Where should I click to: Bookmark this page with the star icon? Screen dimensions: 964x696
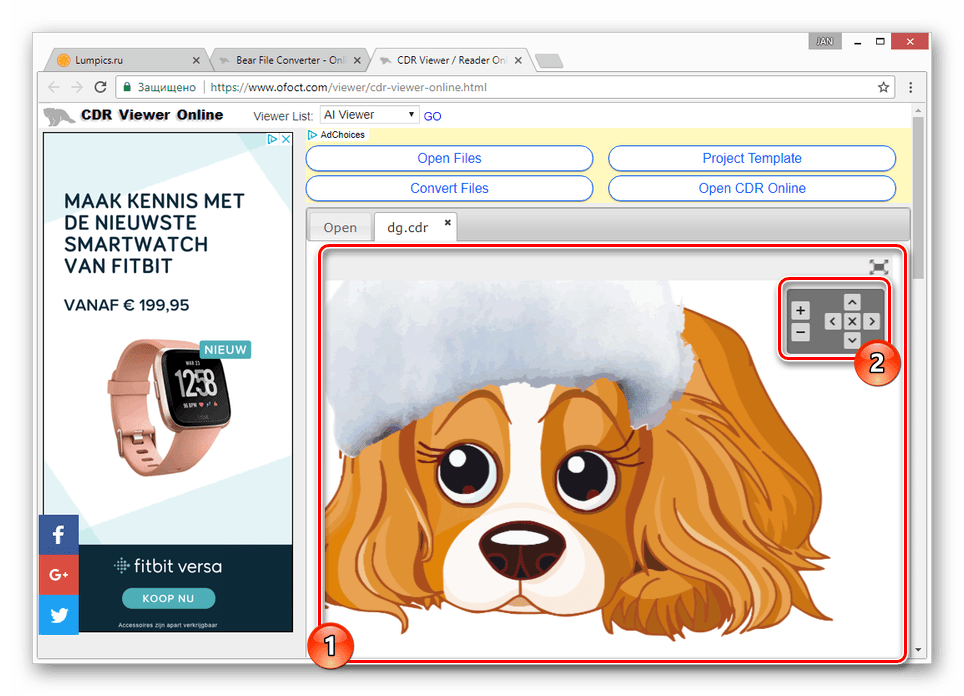pos(883,87)
